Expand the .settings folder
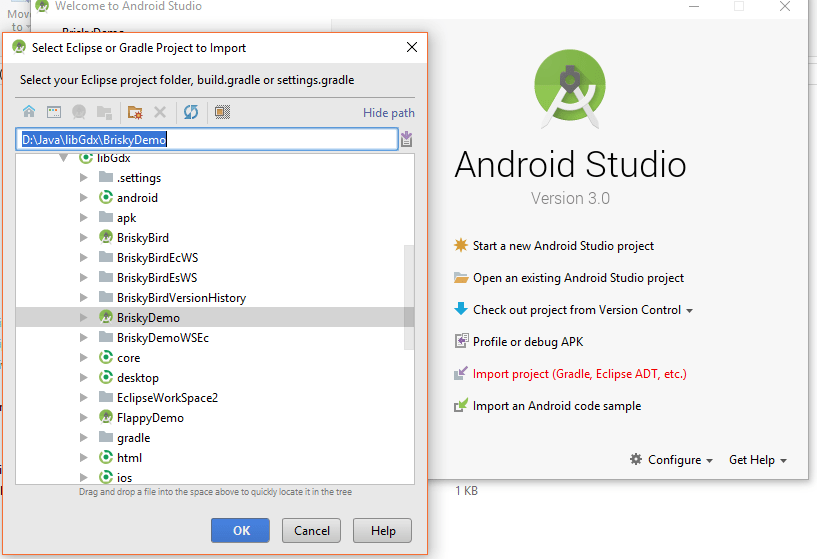 click(83, 178)
